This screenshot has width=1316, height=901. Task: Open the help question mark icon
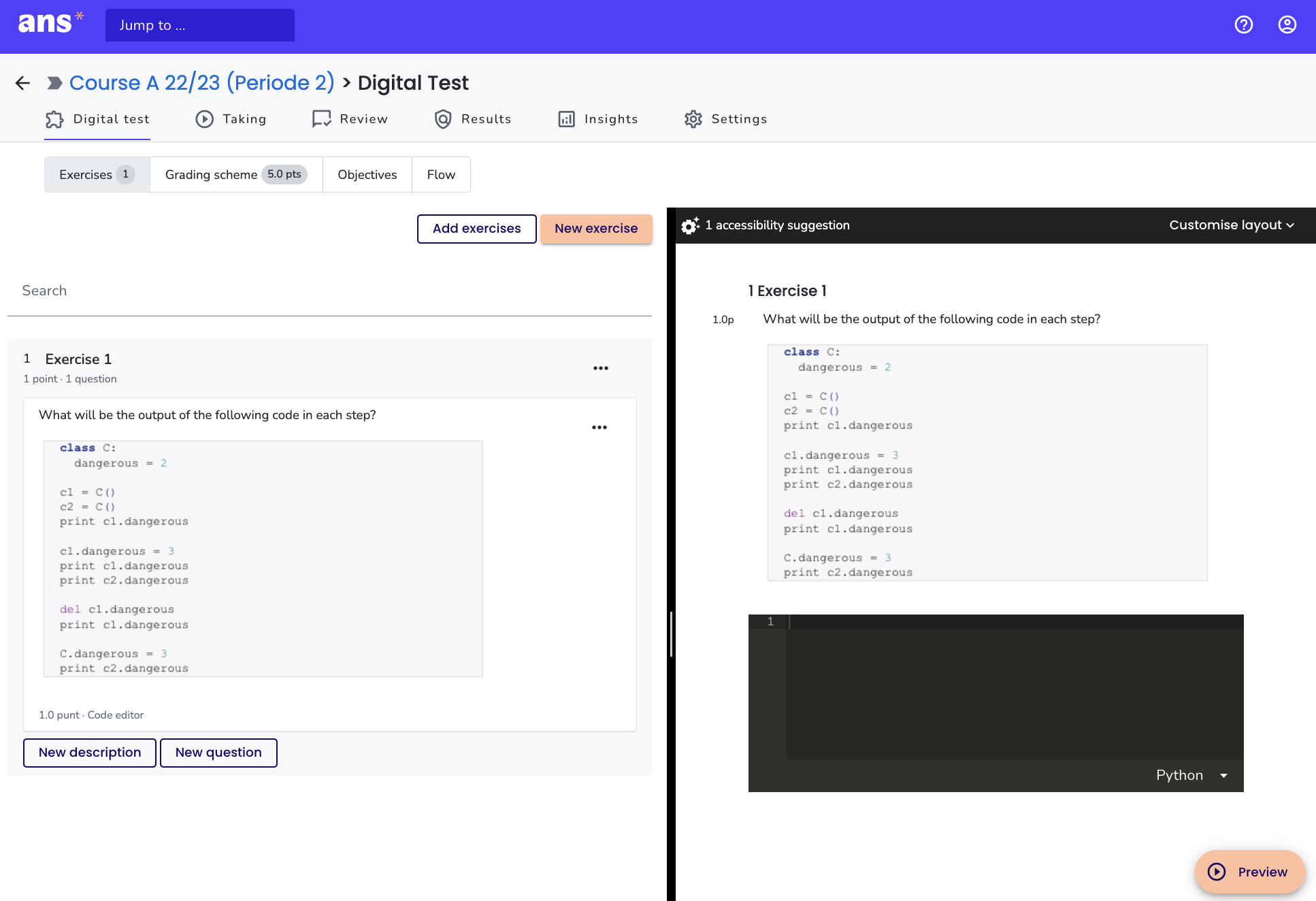[1244, 24]
